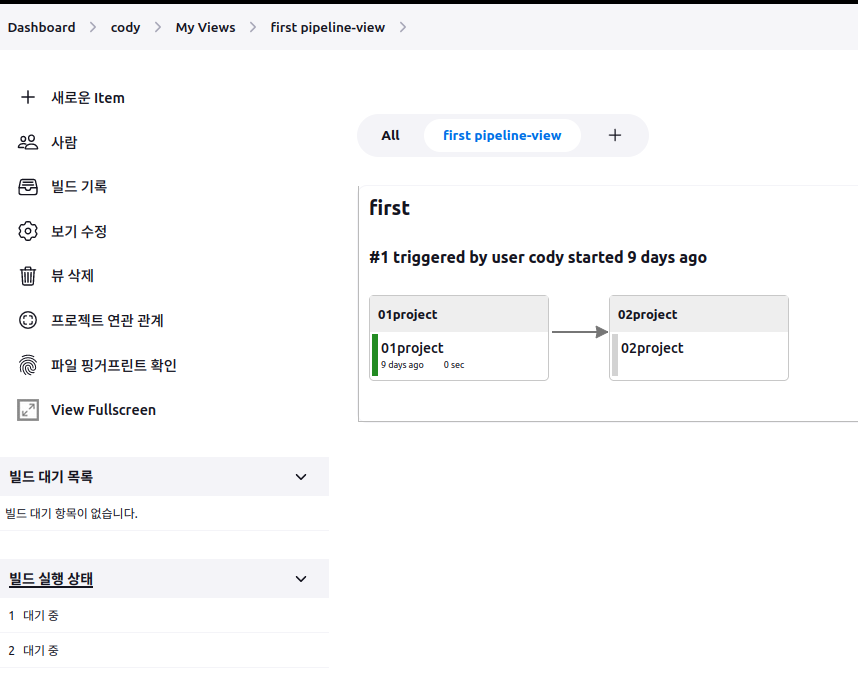Click the trash icon for 뷰 삭제

28,276
